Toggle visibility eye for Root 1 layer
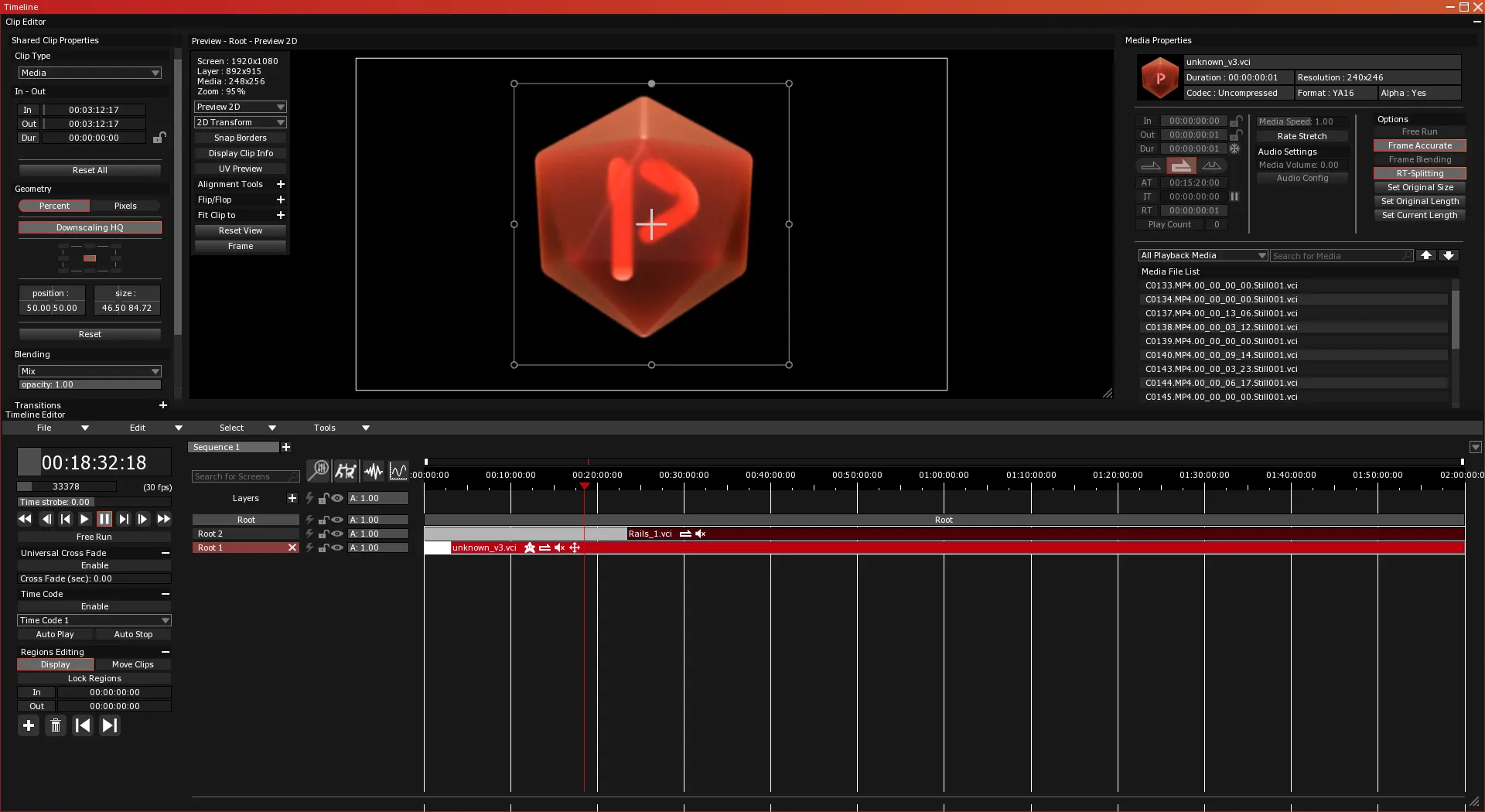 (x=337, y=548)
